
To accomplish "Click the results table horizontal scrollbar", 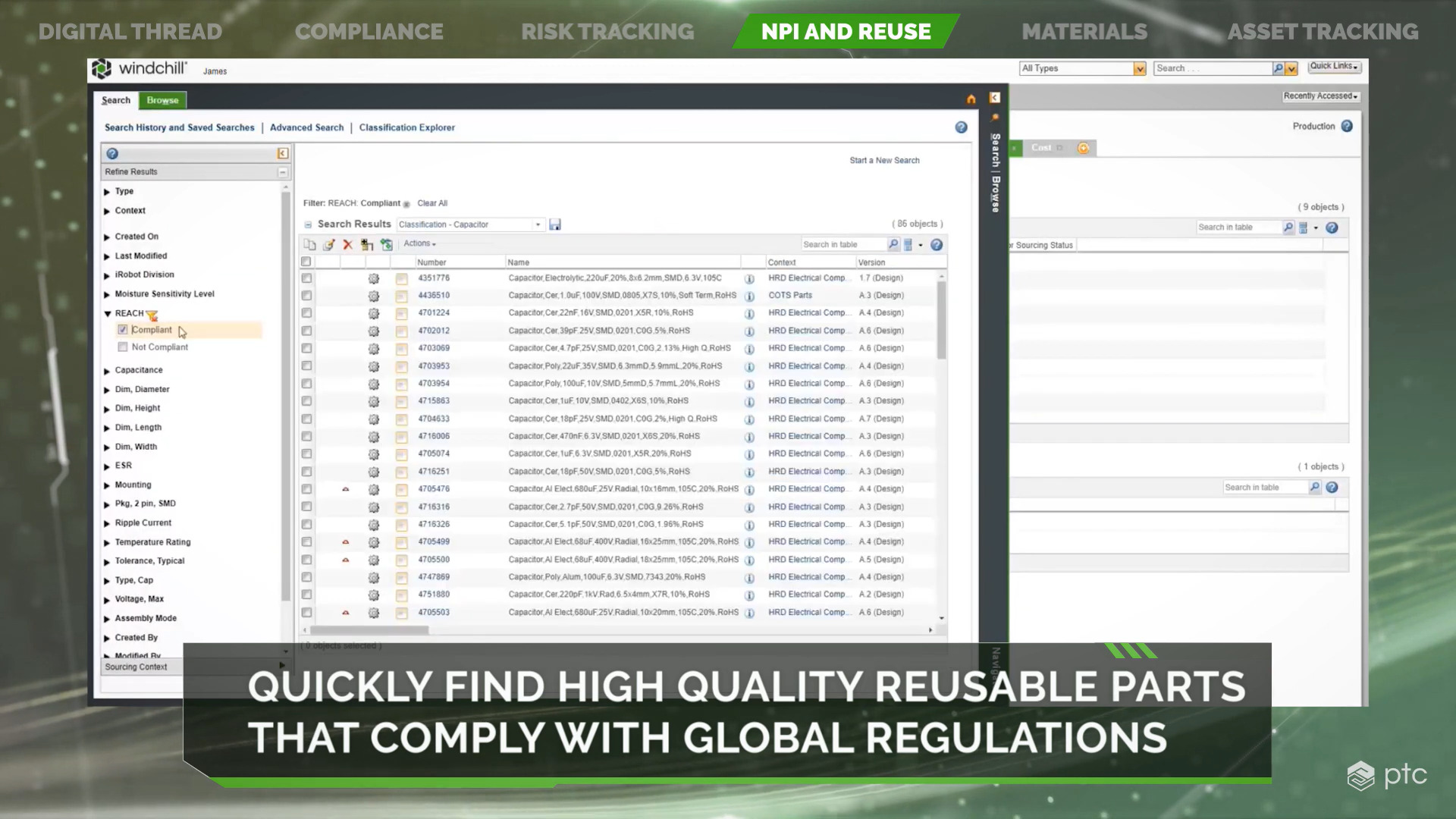I will pyautogui.click(x=369, y=629).
